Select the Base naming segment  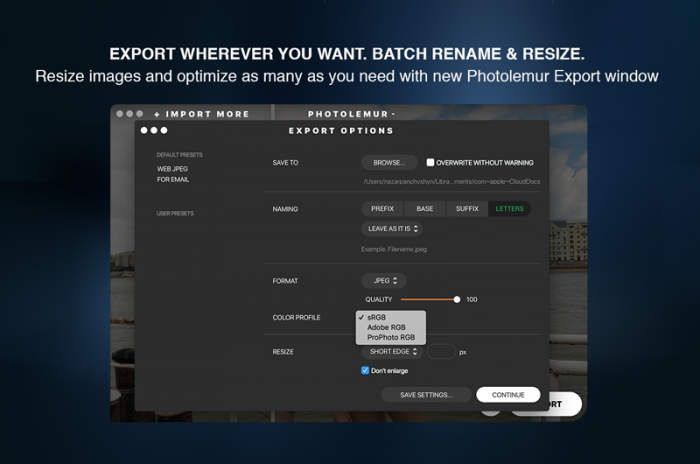pyautogui.click(x=425, y=209)
